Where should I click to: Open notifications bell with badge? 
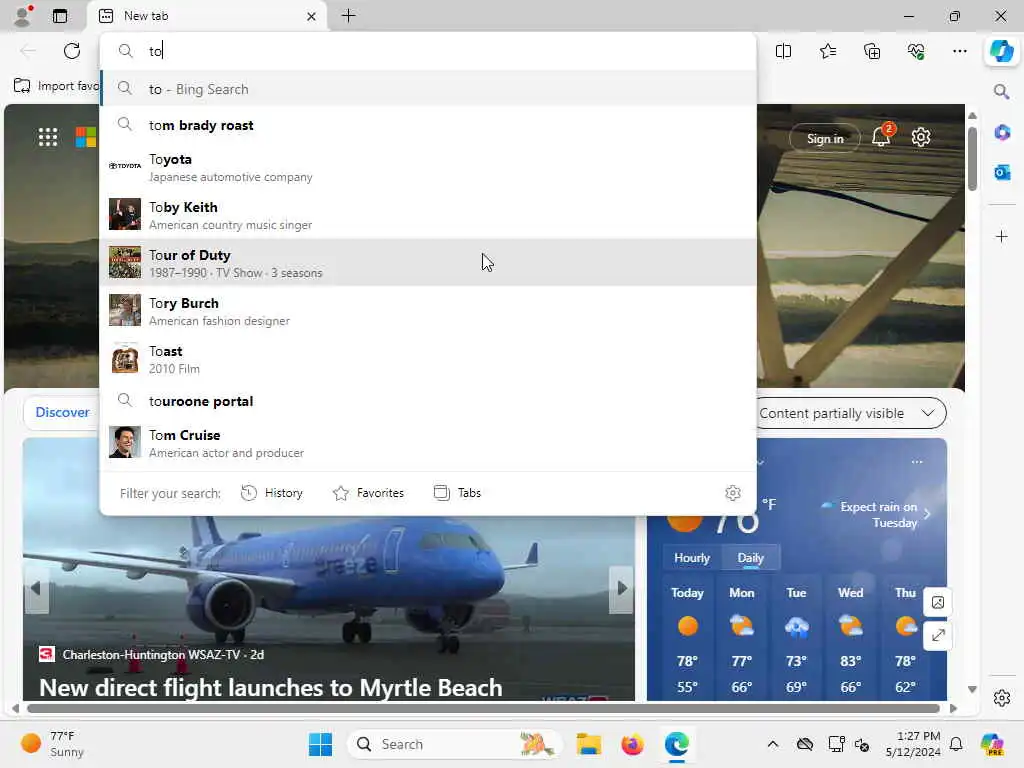point(882,135)
